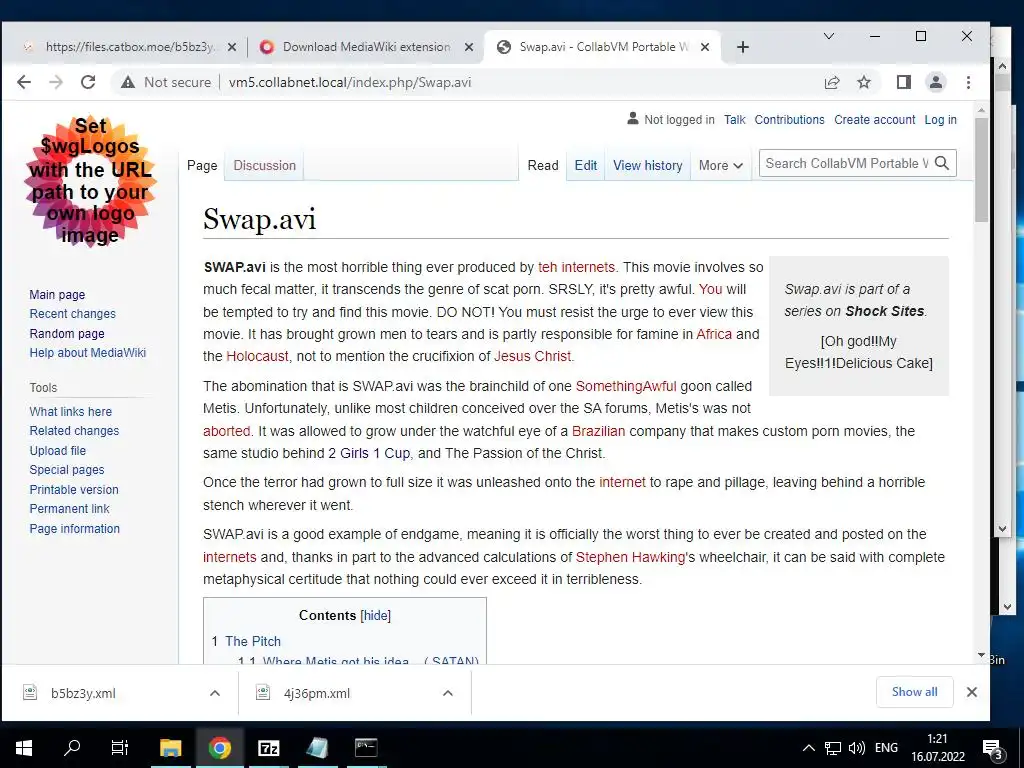This screenshot has height=768, width=1024.
Task: Click the browser forward arrow
Action: coord(56,82)
